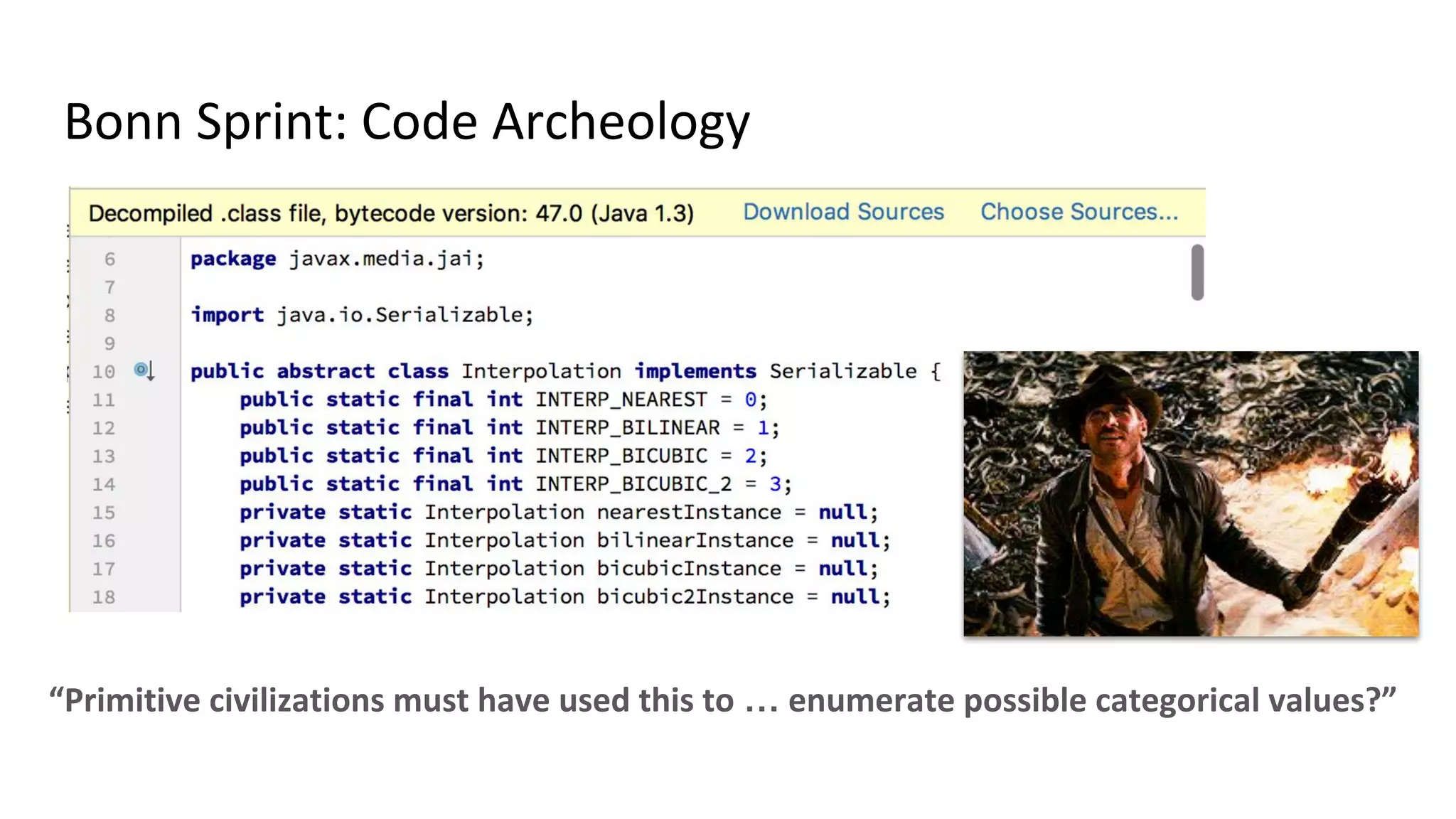
Task: Click the 'implements' keyword on line 10
Action: pyautogui.click(x=695, y=371)
